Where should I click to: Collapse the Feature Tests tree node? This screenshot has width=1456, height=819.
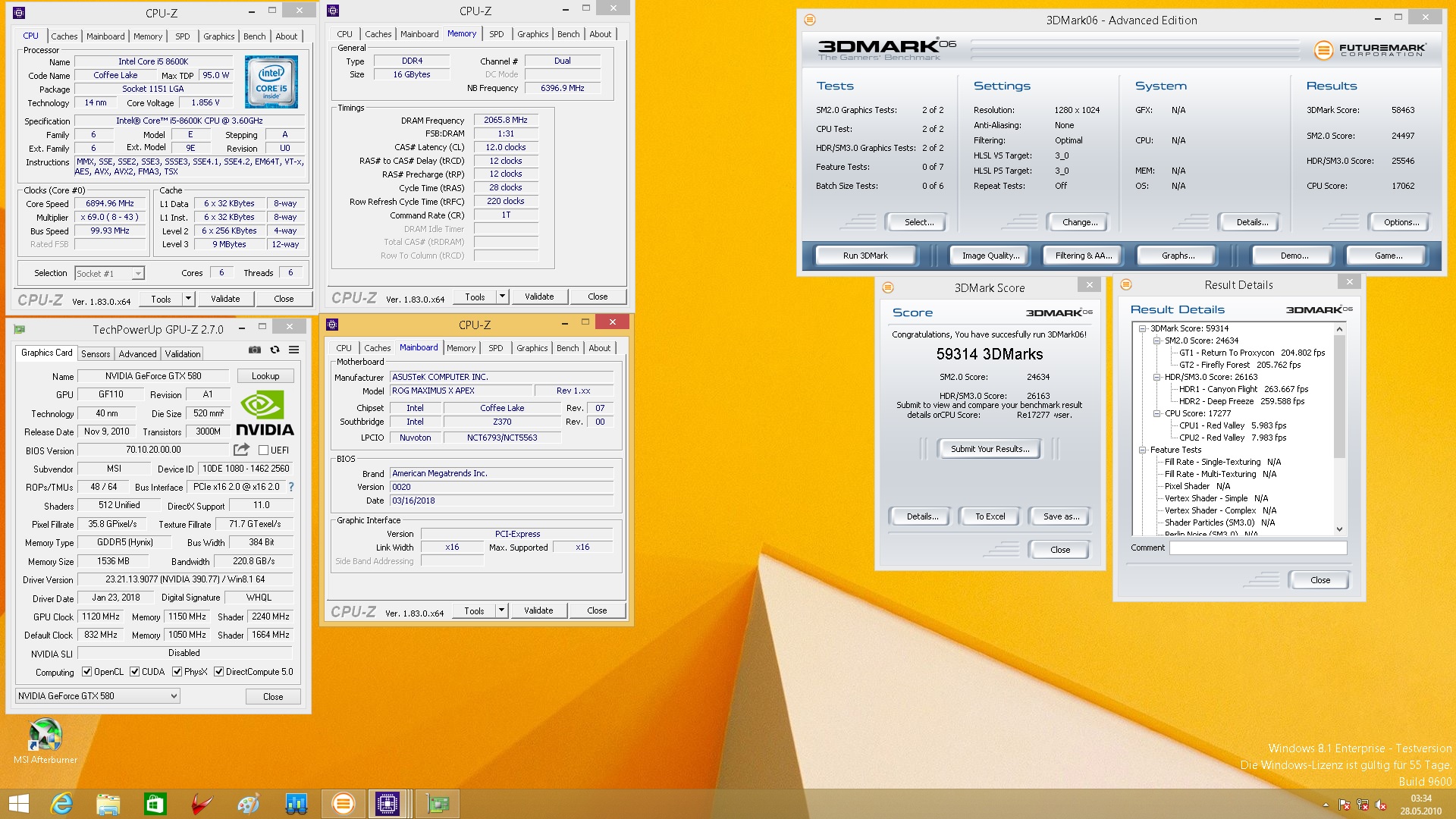click(x=1142, y=450)
